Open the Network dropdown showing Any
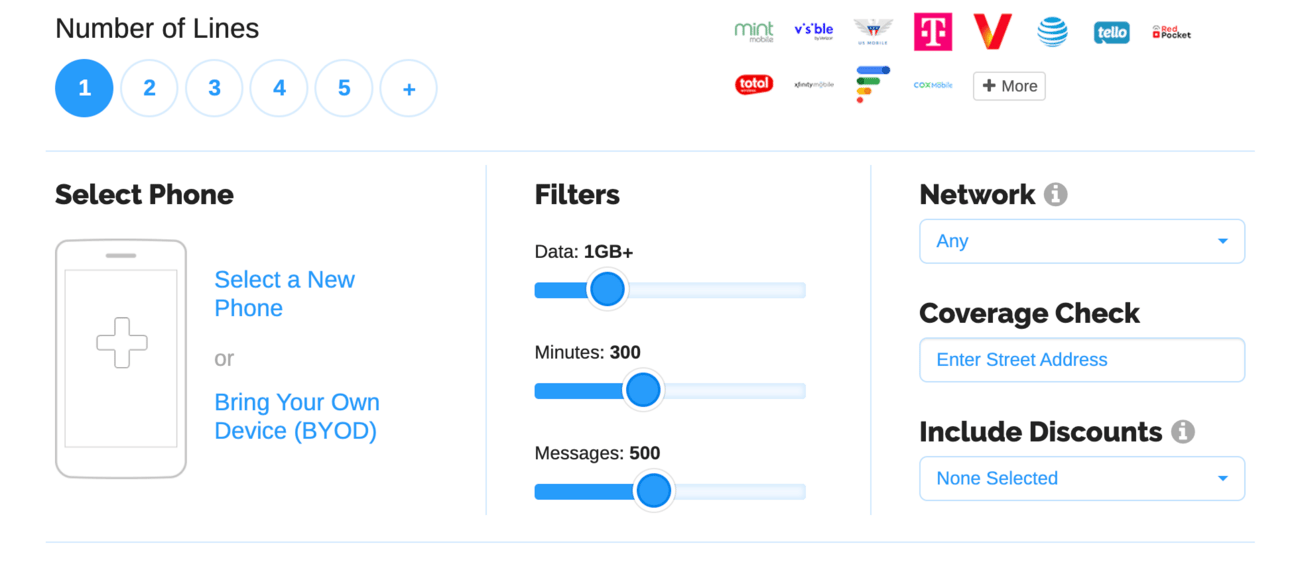The width and height of the screenshot is (1292, 574). (x=1082, y=241)
